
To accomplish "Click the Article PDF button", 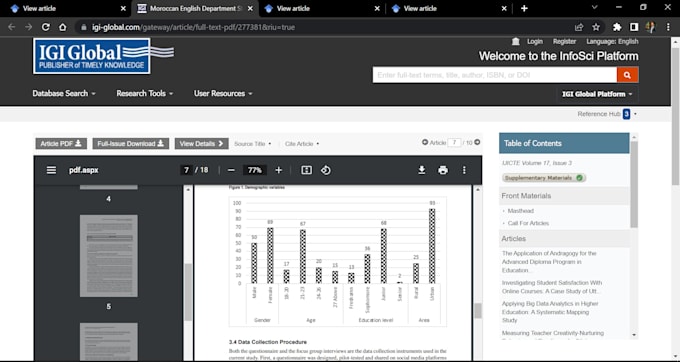I will coord(61,143).
